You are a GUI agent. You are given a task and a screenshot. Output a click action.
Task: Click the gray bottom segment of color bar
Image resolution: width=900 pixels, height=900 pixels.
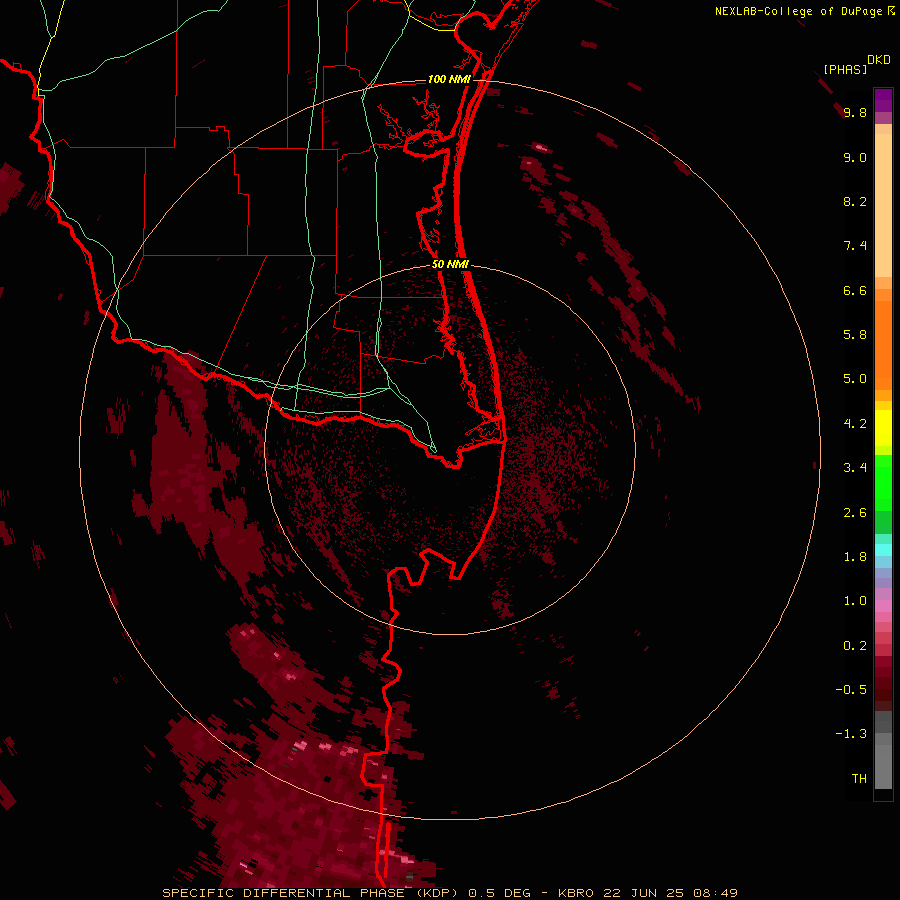pyautogui.click(x=883, y=766)
